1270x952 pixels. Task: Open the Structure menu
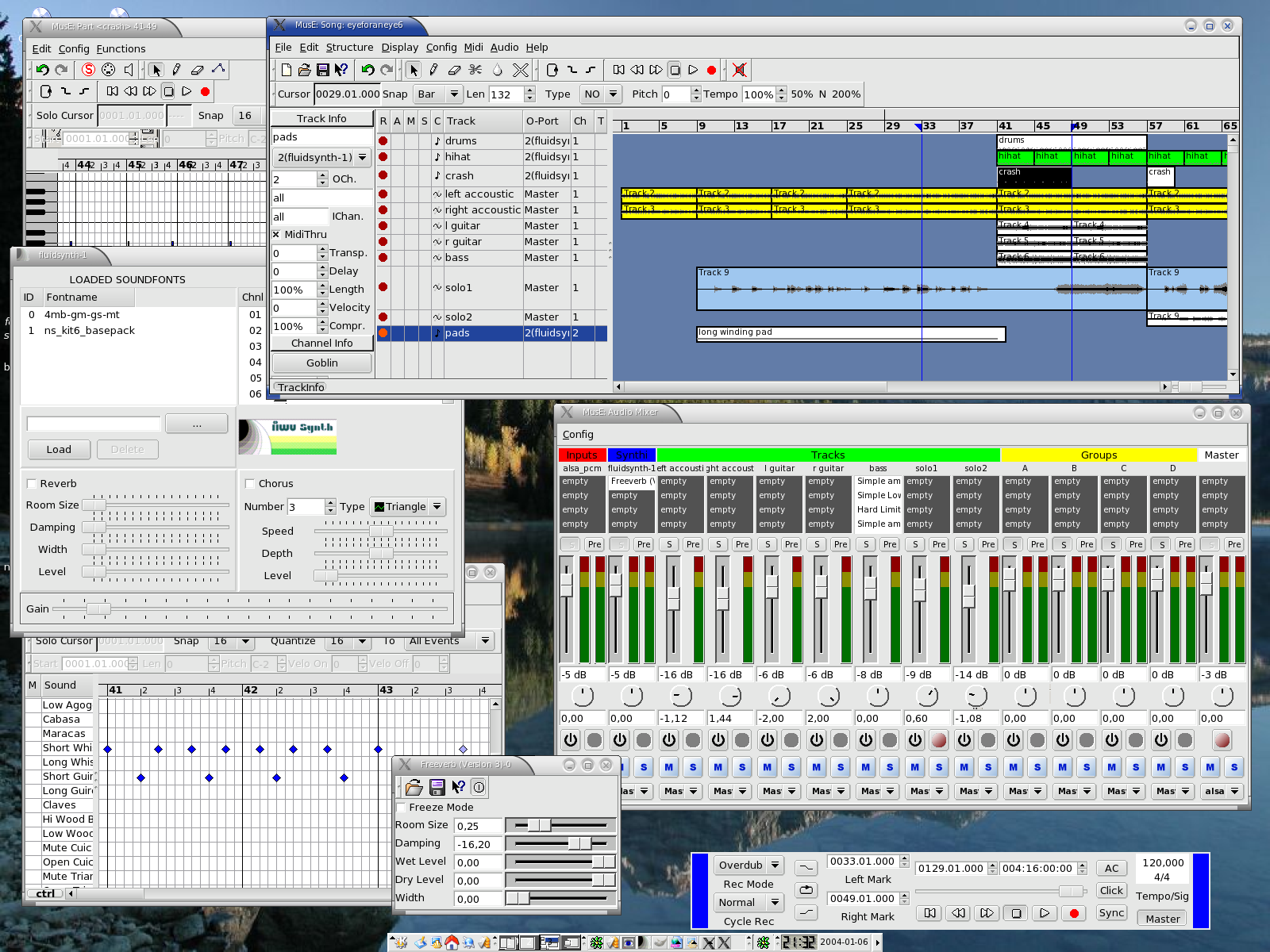click(349, 47)
